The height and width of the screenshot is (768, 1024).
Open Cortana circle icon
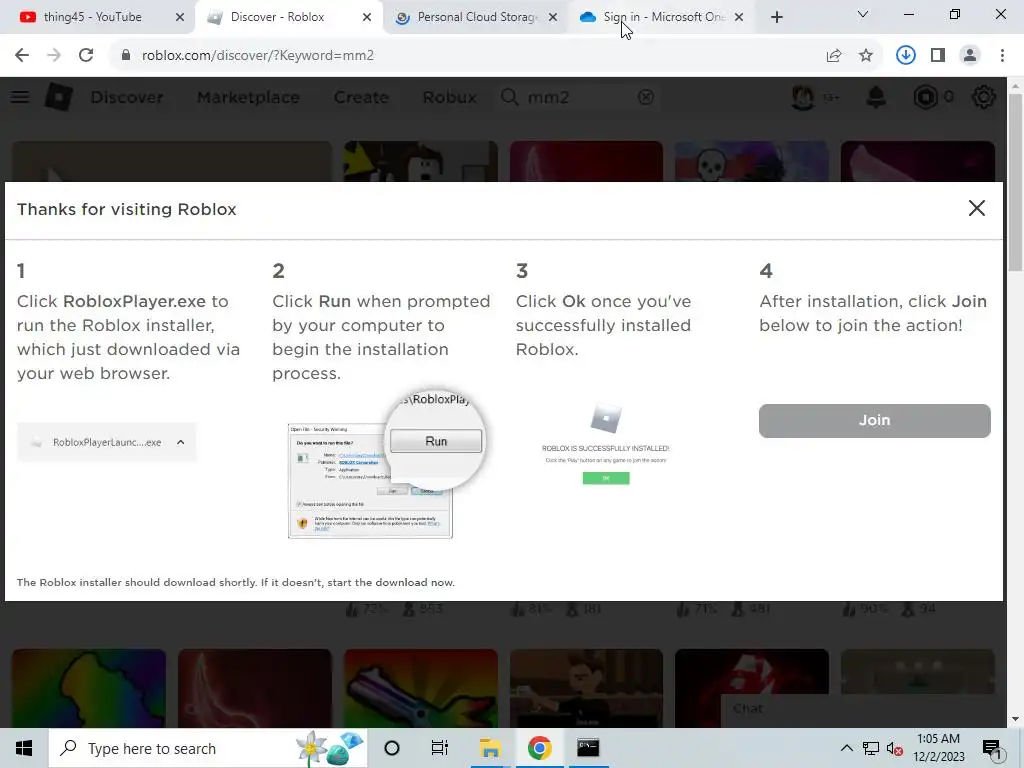[x=392, y=748]
